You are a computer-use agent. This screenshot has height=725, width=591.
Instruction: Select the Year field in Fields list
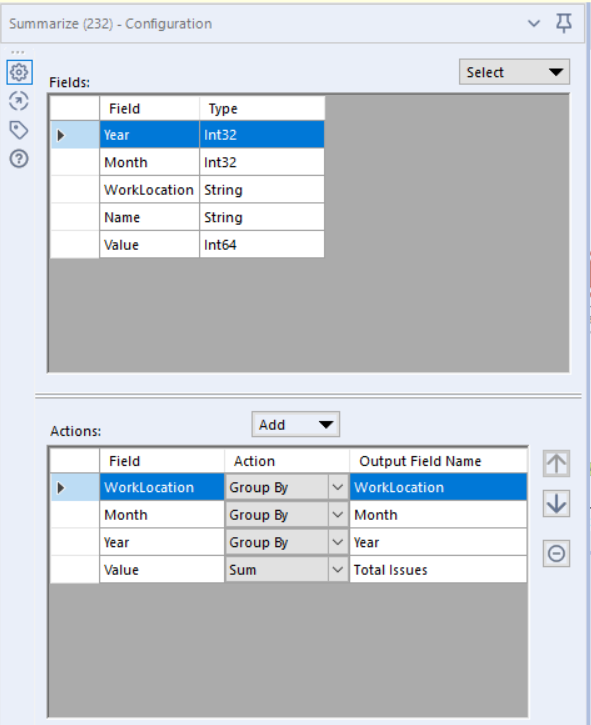click(149, 135)
